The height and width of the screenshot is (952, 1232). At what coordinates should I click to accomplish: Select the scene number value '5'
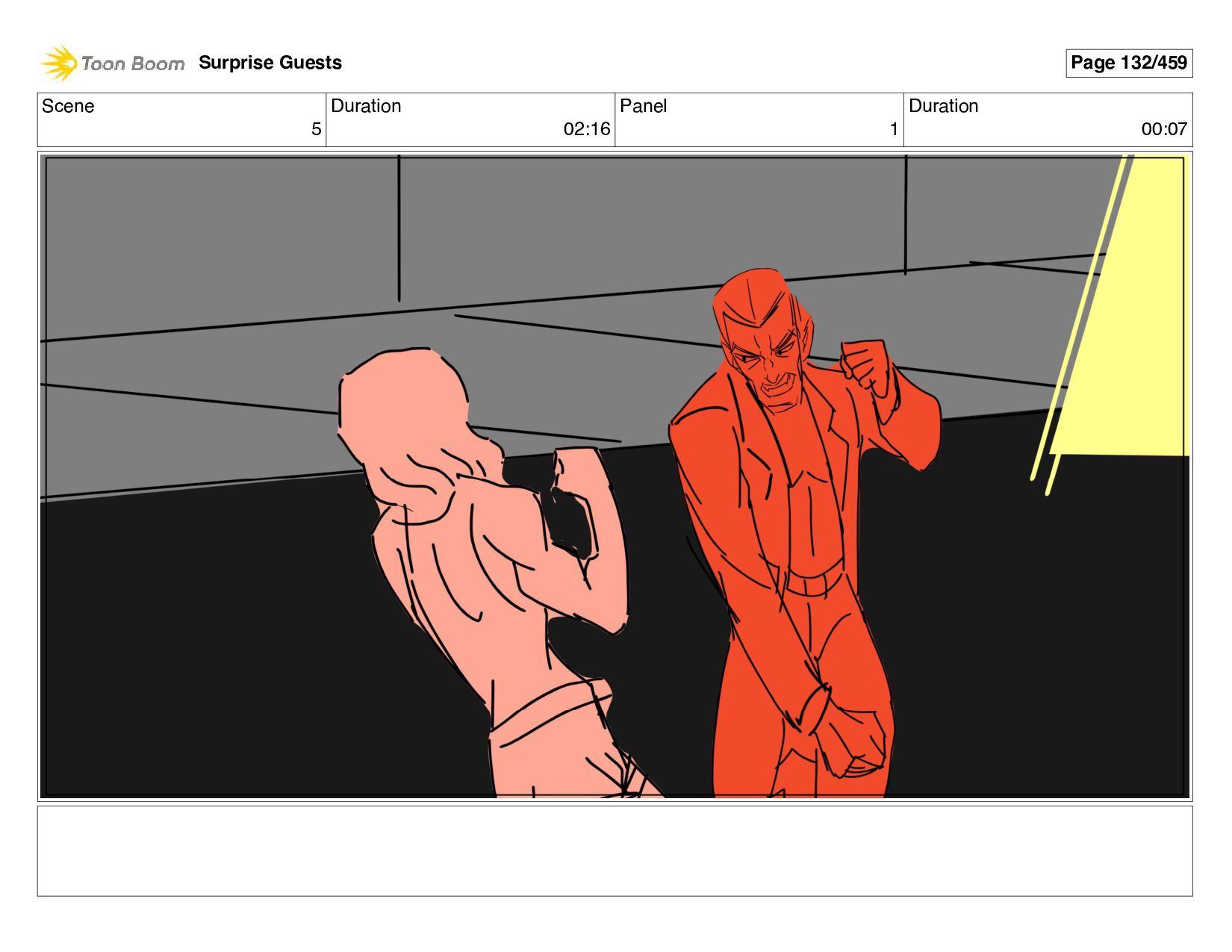point(316,129)
